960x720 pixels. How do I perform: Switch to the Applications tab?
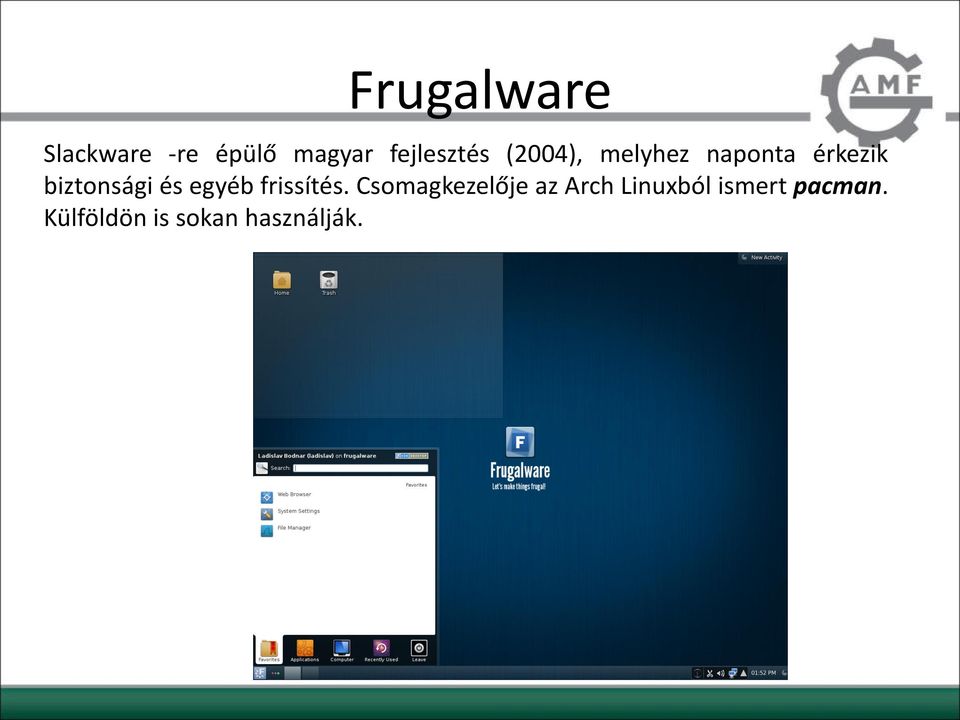[x=304, y=650]
